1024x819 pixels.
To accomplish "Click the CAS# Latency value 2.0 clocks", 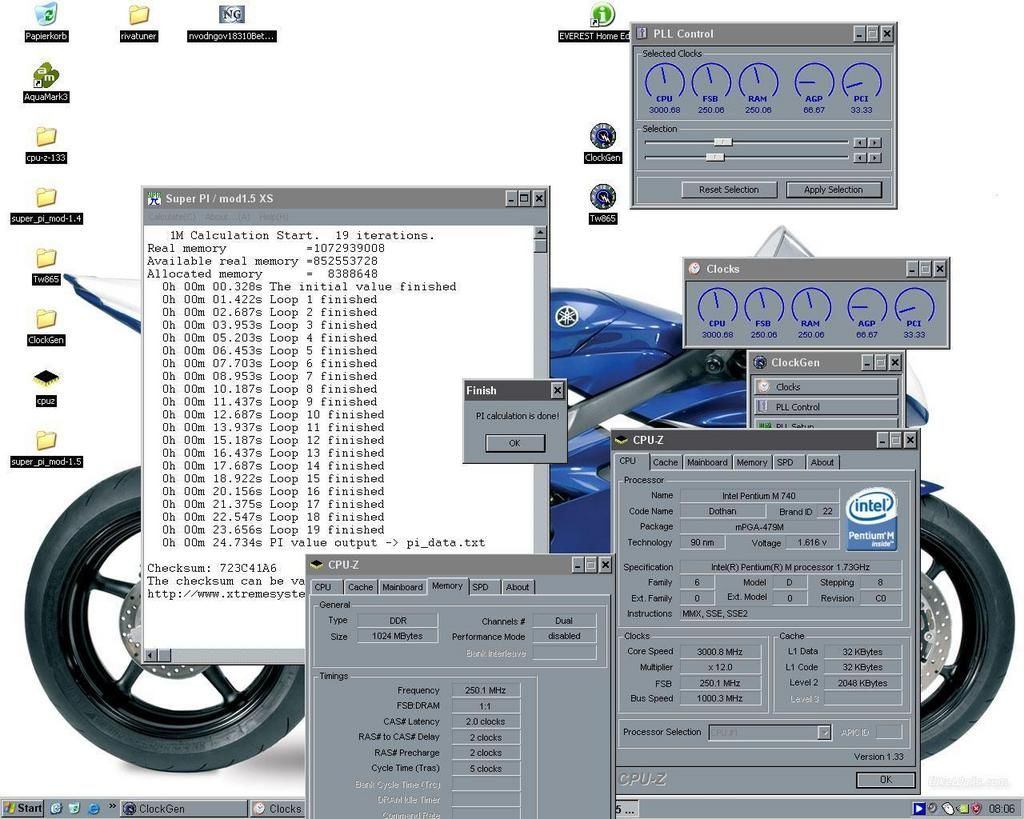I will [485, 722].
